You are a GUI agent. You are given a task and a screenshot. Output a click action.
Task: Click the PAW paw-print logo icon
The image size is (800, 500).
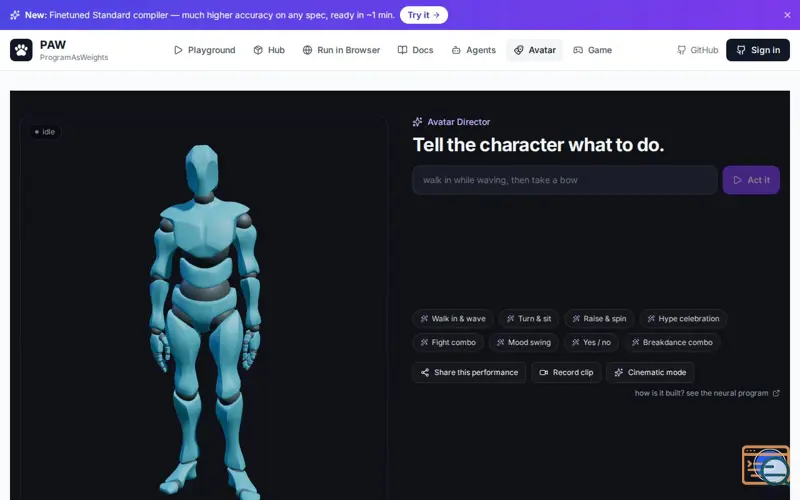[21, 50]
